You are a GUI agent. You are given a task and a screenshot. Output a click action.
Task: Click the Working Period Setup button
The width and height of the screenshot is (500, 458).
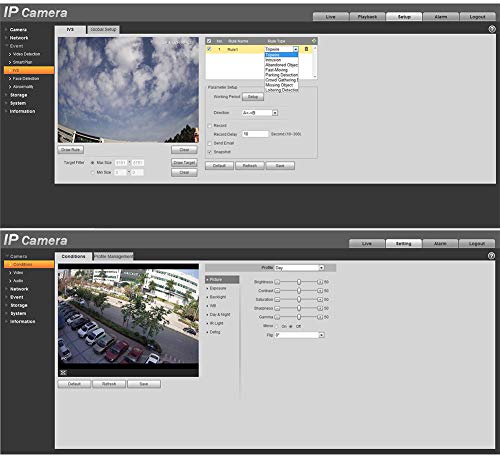click(x=253, y=97)
